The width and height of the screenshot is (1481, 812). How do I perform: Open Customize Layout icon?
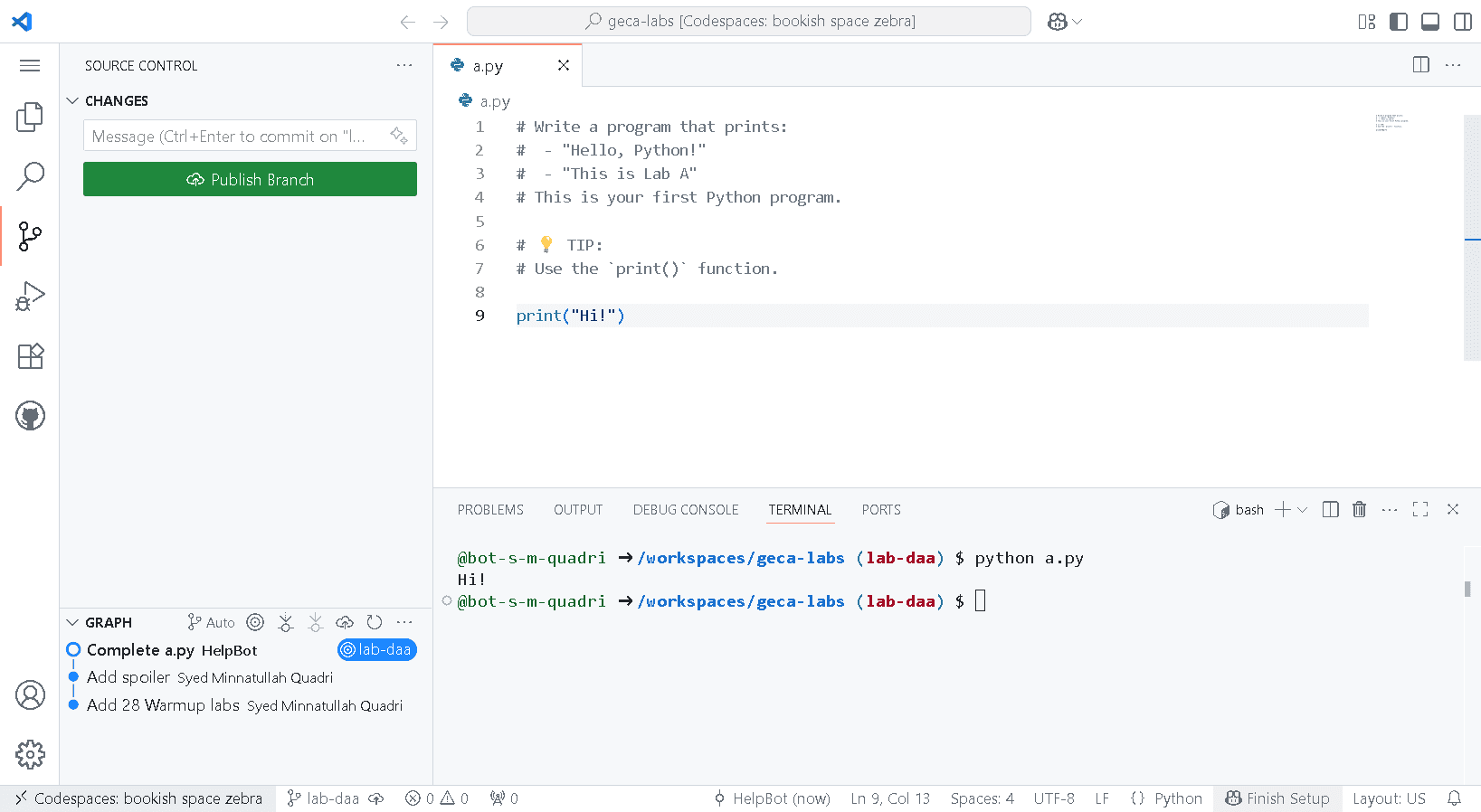point(1367,22)
